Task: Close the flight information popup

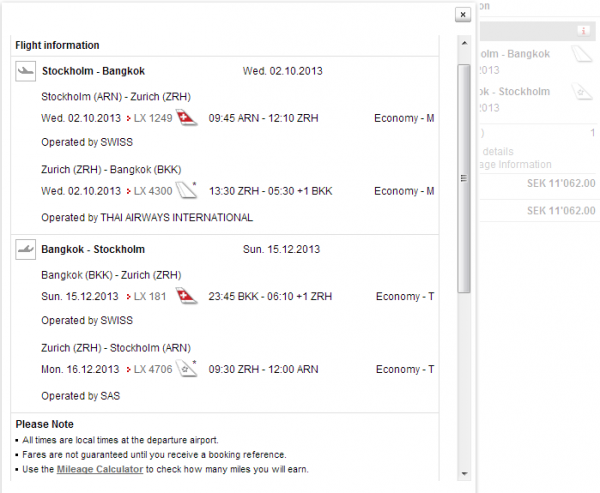Action: (x=462, y=15)
